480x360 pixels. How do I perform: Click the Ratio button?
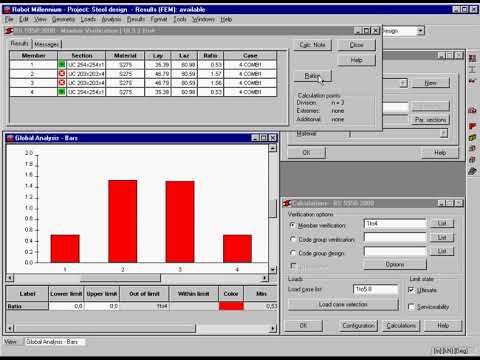(x=312, y=76)
